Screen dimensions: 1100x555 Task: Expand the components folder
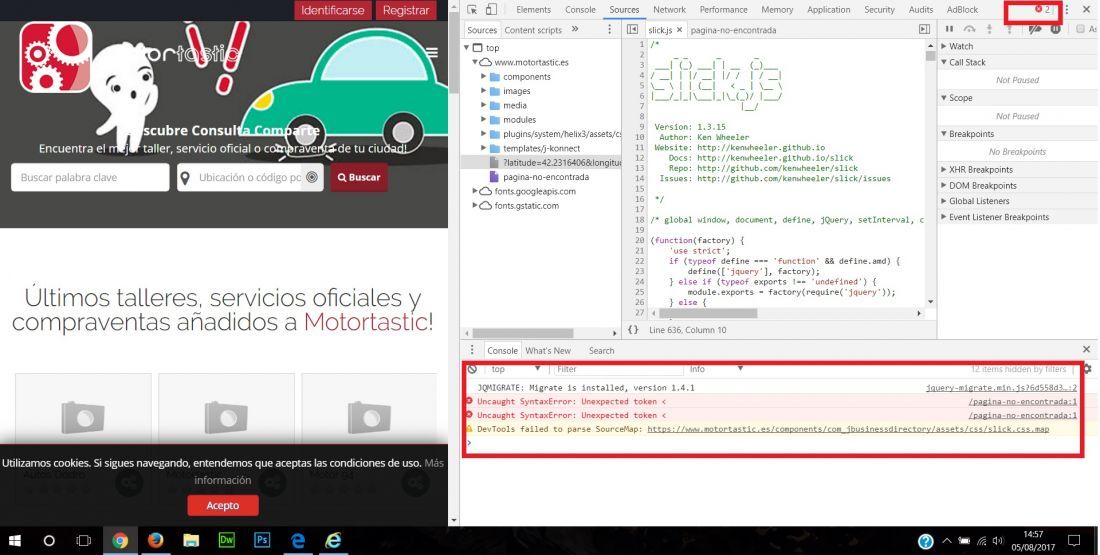point(483,76)
